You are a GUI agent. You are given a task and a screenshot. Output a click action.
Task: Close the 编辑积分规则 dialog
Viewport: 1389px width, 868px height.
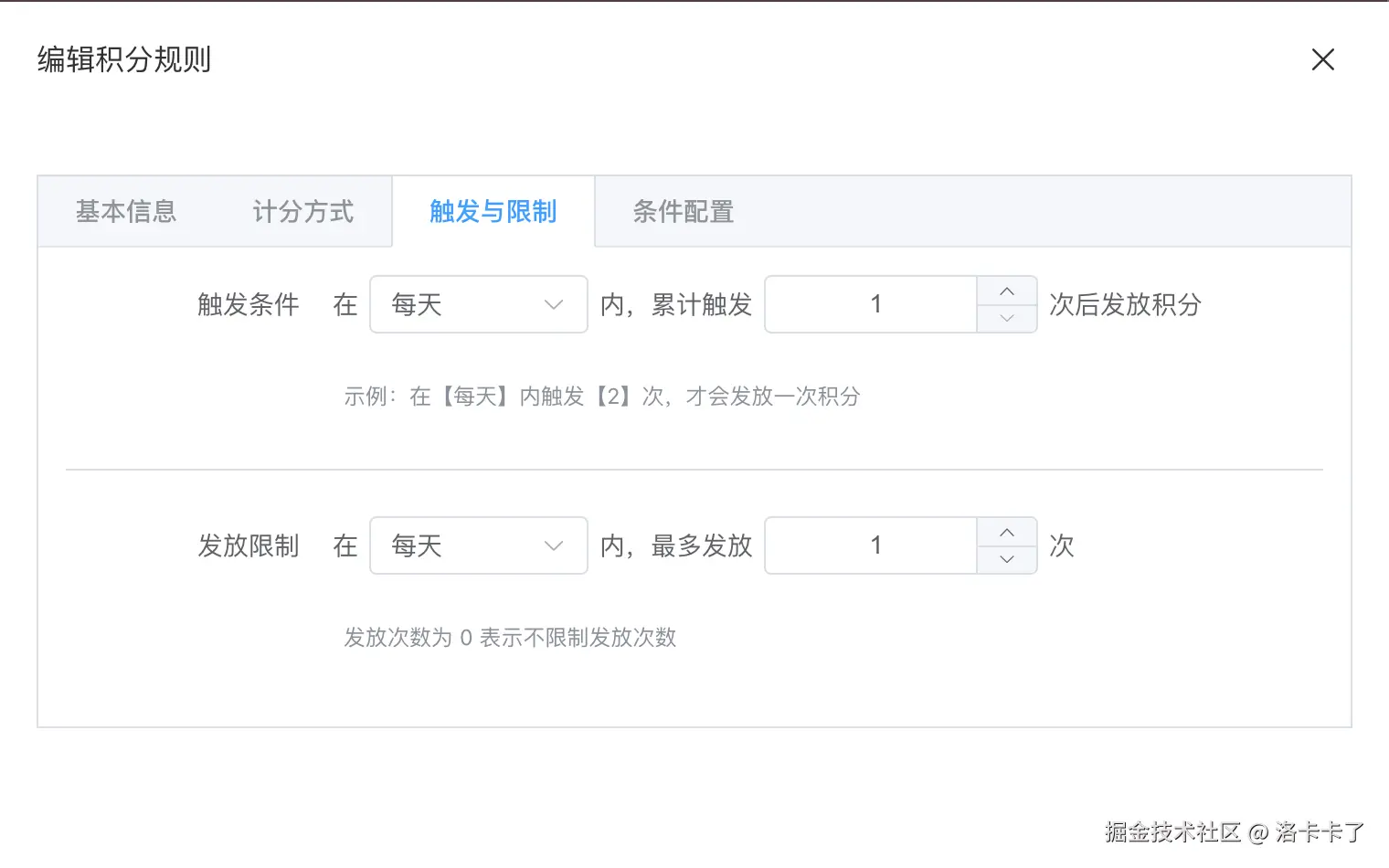[x=1322, y=59]
